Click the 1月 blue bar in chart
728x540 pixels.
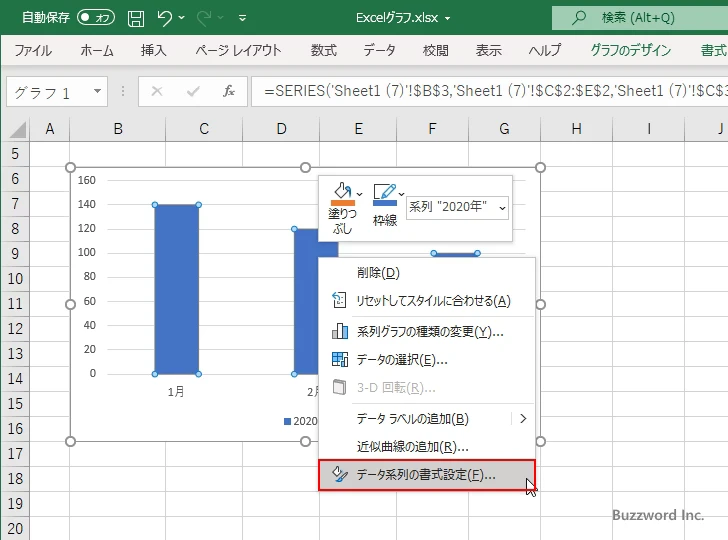tap(176, 289)
